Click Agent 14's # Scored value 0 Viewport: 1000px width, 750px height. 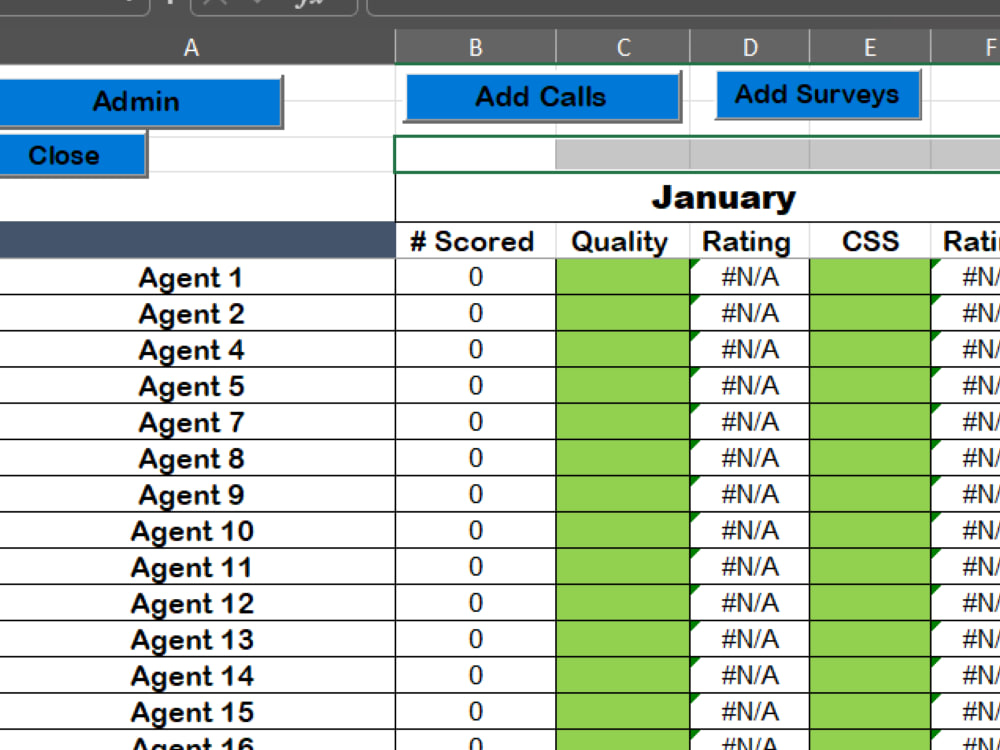476,675
